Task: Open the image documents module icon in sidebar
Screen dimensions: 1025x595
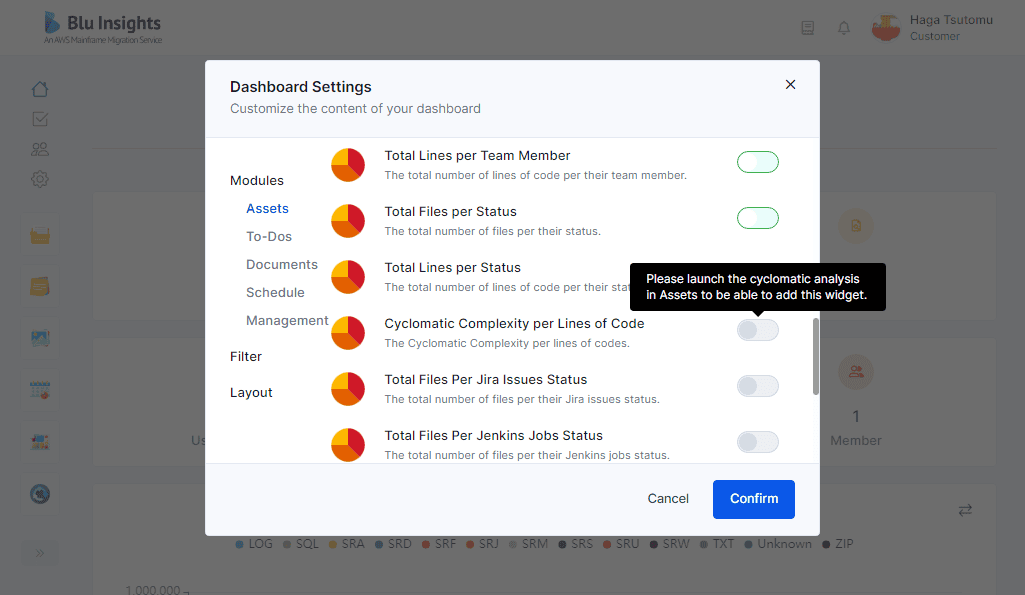Action: point(40,338)
